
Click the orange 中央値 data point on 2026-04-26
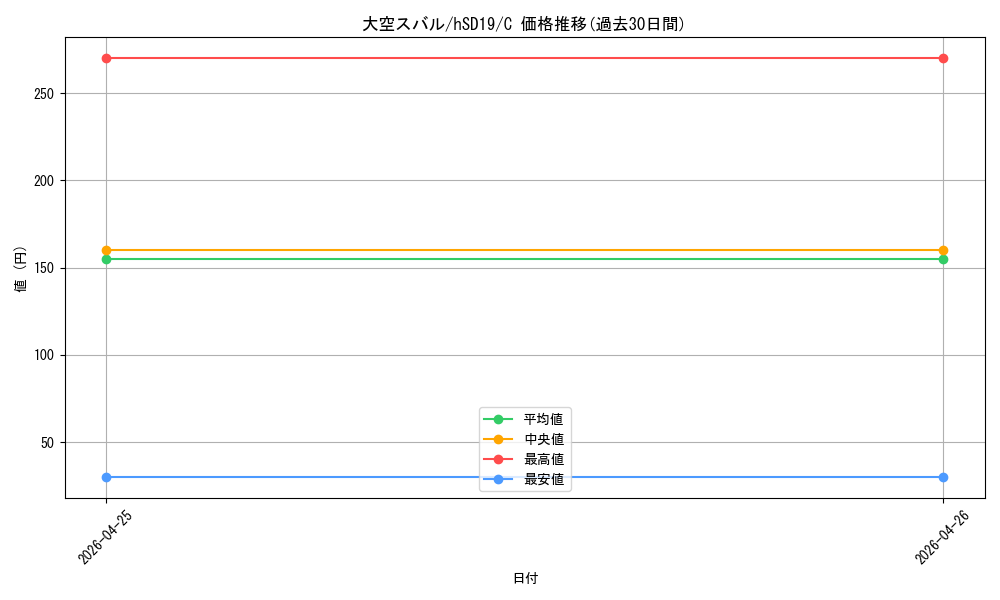[943, 251]
